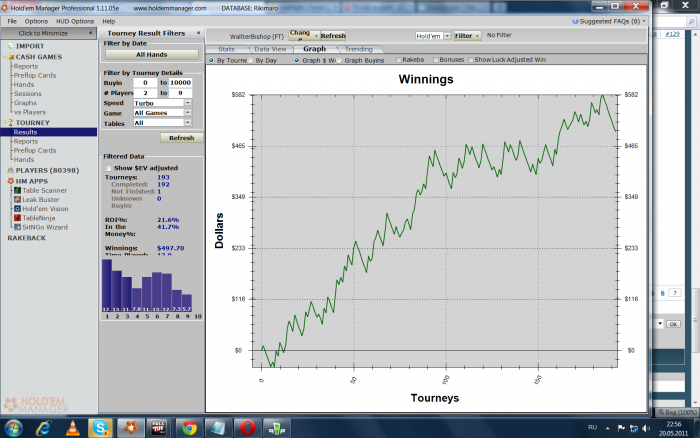Open the Table Scanner app
The height and width of the screenshot is (438, 700).
44,190
